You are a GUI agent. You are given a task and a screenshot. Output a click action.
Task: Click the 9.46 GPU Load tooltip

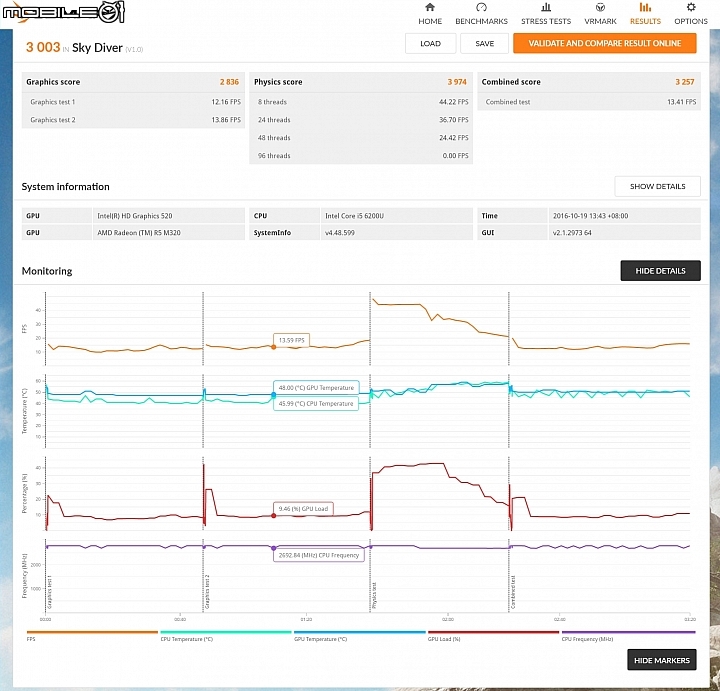pyautogui.click(x=303, y=509)
